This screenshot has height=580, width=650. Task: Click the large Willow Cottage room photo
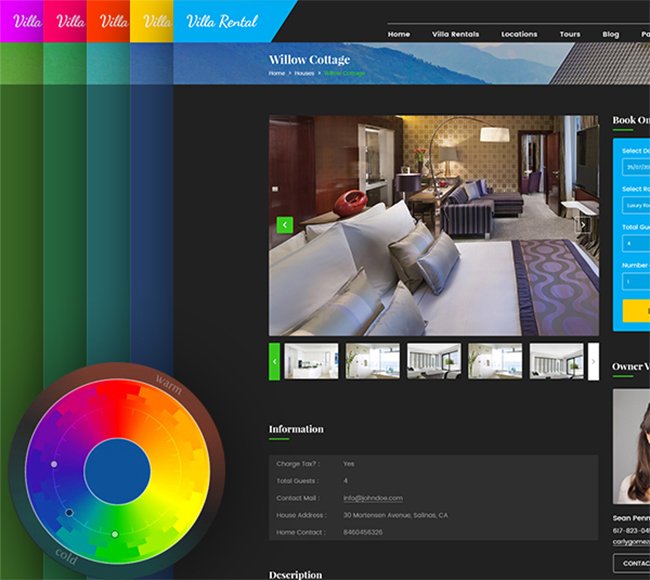(434, 226)
